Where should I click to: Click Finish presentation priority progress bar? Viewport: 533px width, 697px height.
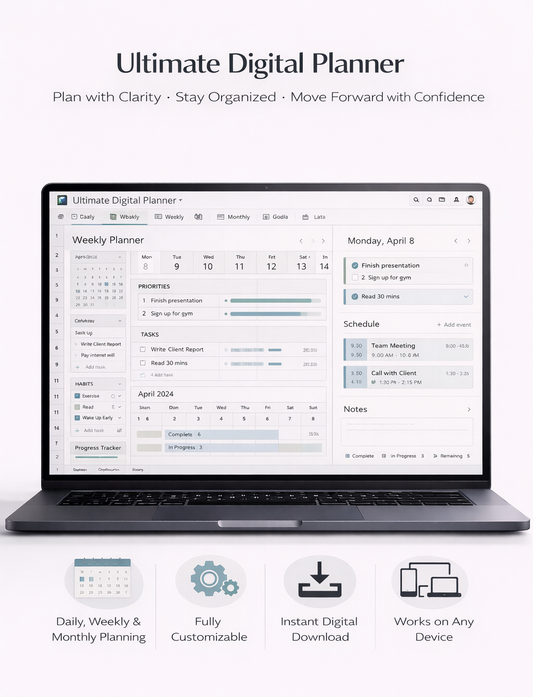point(275,301)
